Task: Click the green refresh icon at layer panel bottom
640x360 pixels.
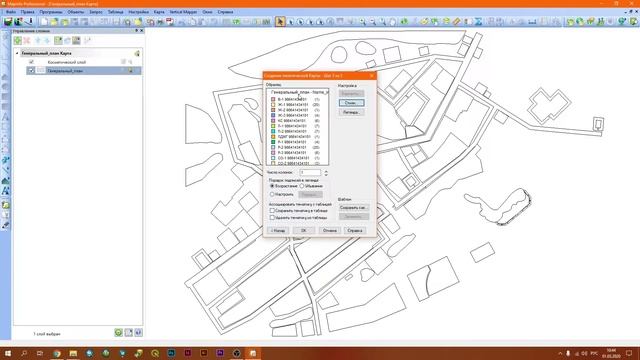Action: pos(118,333)
